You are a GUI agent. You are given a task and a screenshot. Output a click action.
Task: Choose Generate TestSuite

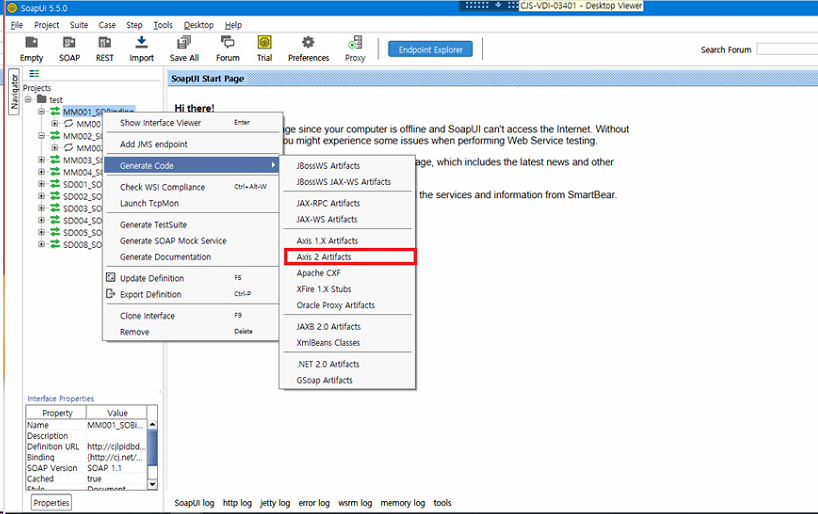coord(192,224)
